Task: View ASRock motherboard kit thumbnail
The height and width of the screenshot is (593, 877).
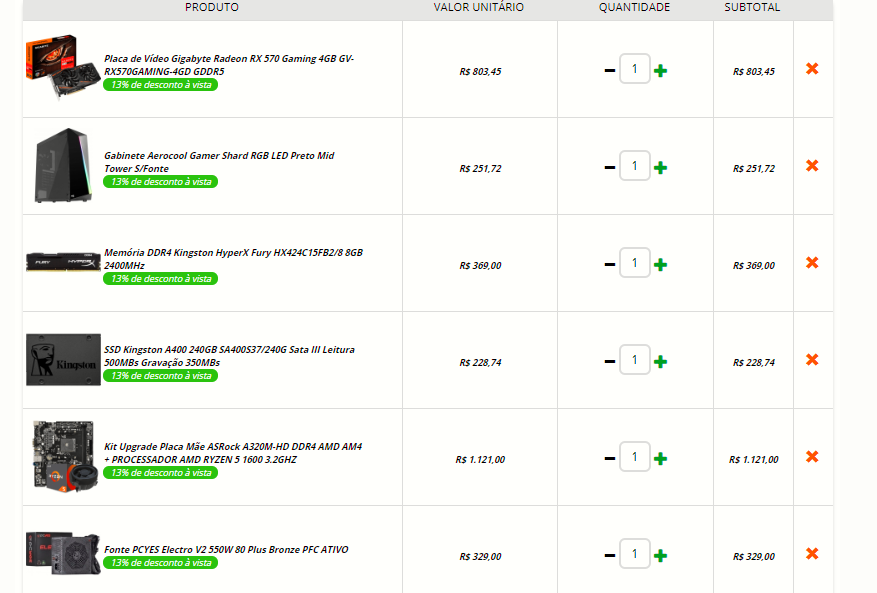Action: (x=65, y=456)
